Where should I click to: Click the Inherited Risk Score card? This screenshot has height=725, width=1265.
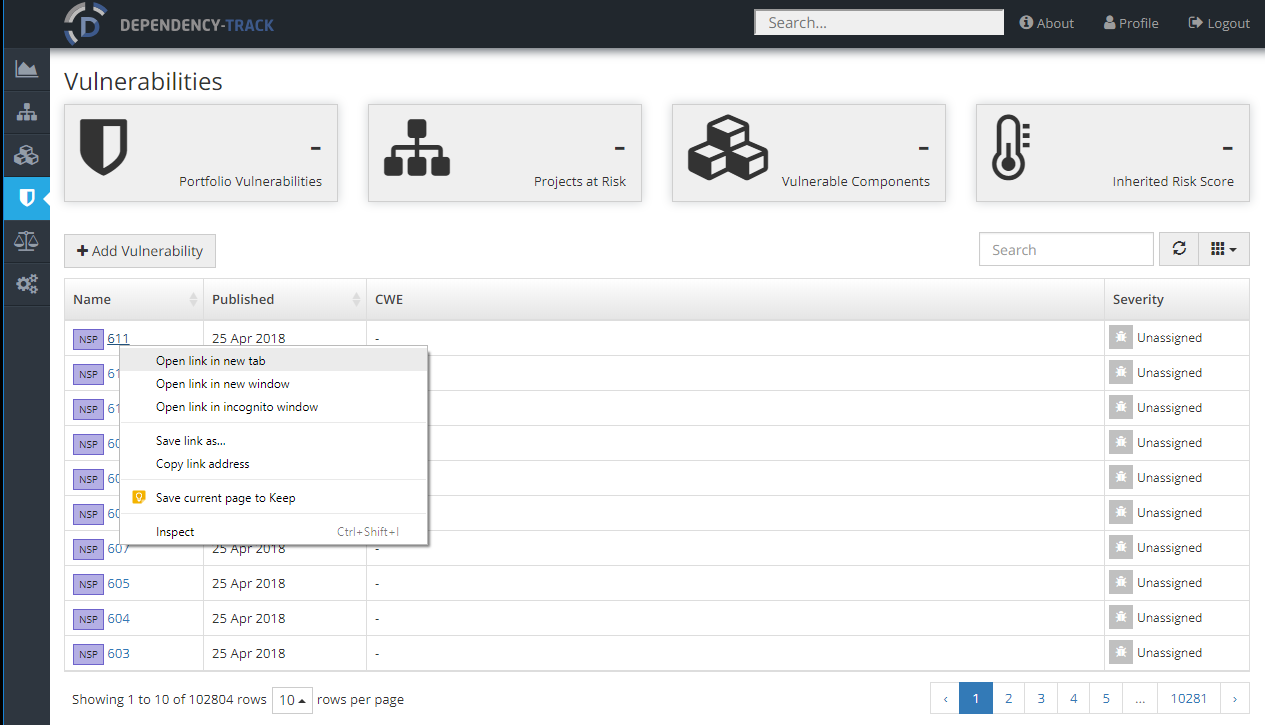(1113, 153)
